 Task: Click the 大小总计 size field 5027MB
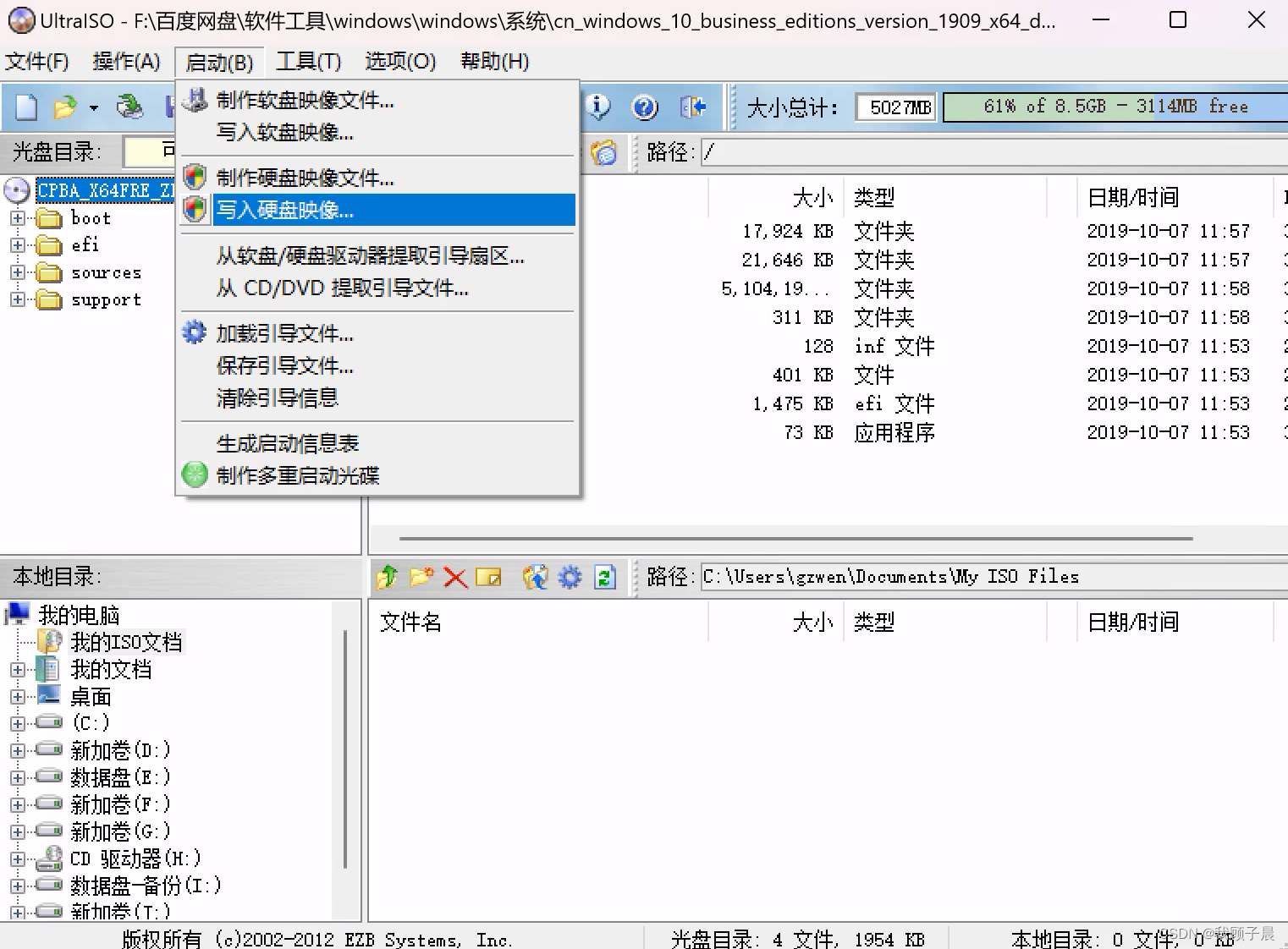tap(896, 107)
